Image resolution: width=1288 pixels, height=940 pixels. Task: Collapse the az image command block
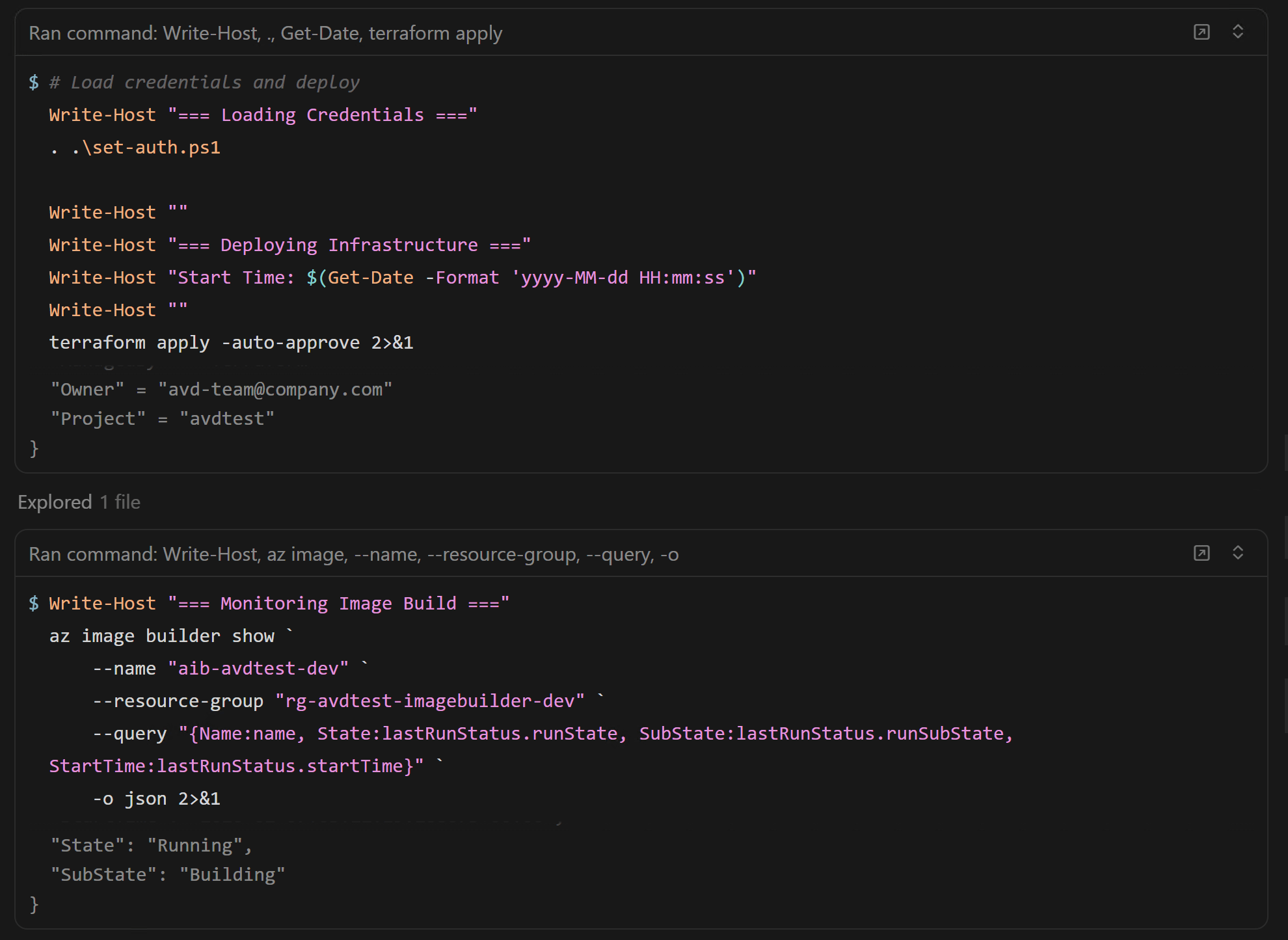pyautogui.click(x=1238, y=553)
